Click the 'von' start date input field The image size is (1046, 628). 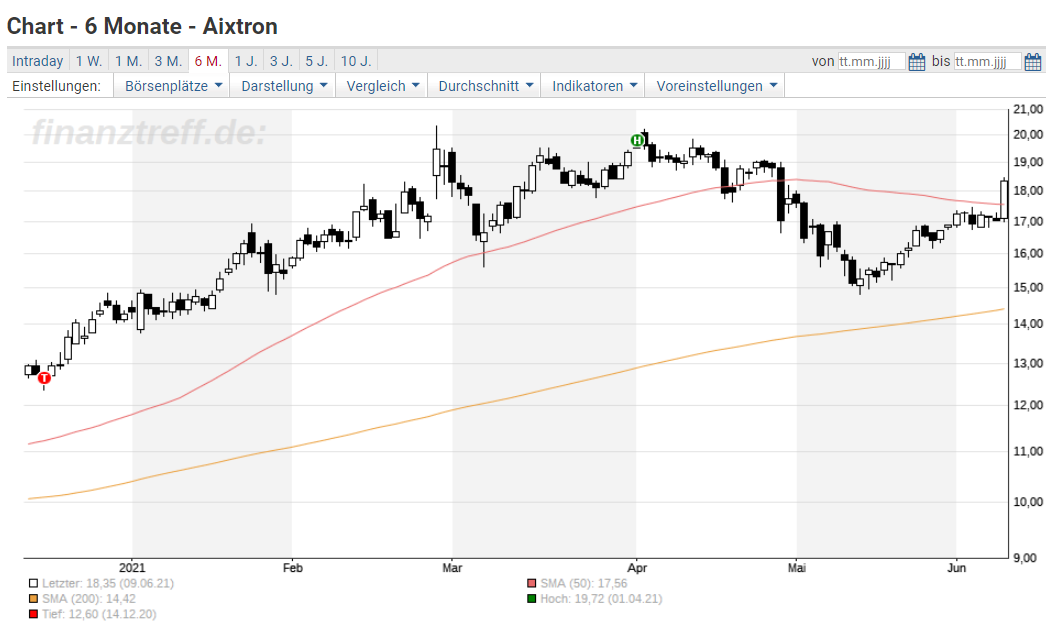872,62
